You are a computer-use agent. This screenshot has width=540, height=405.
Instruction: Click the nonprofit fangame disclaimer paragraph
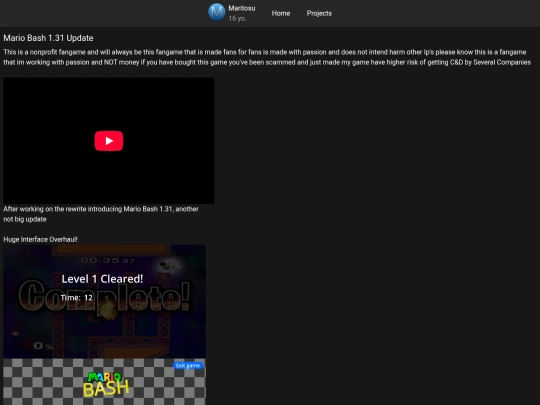267,57
